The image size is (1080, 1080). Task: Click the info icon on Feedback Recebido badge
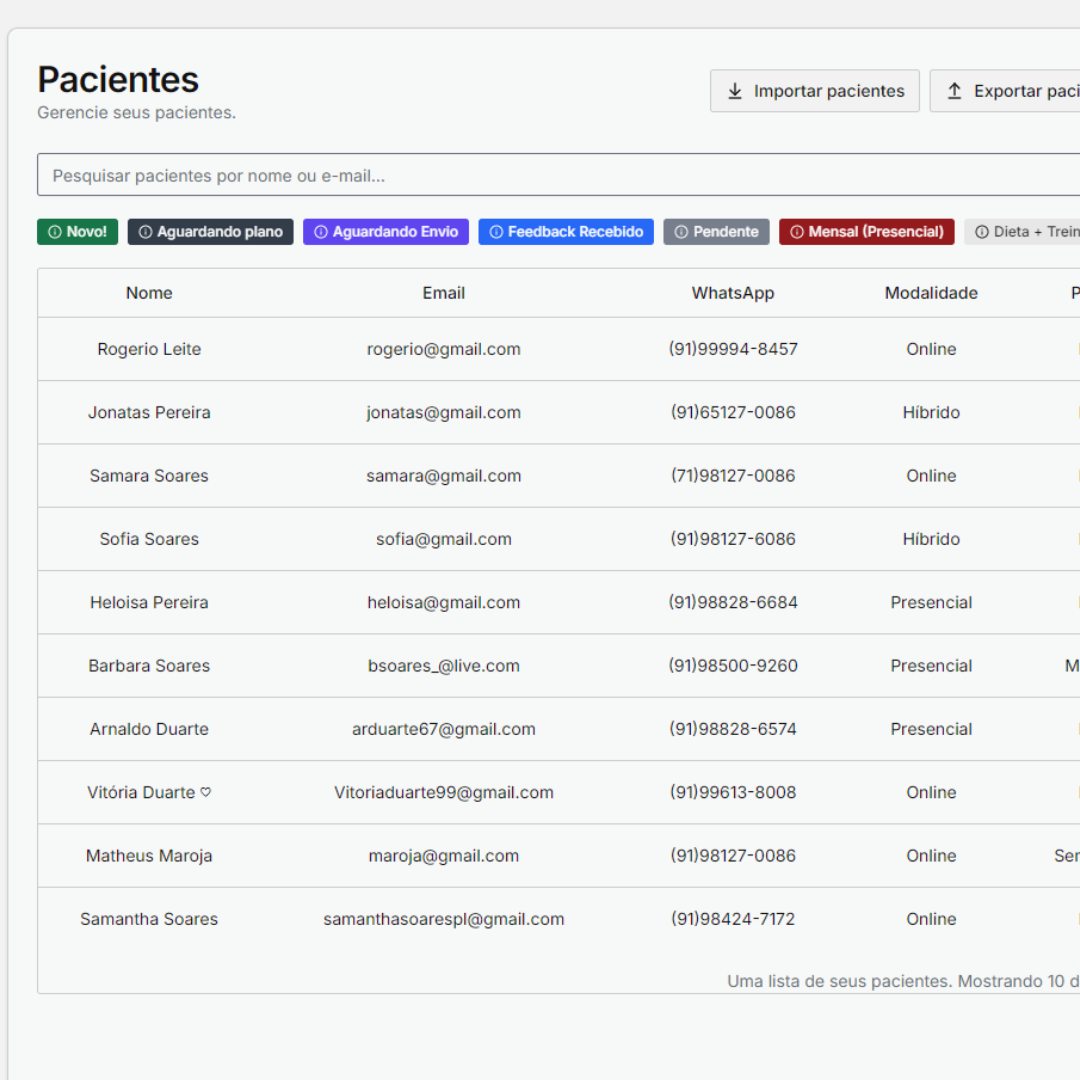497,231
